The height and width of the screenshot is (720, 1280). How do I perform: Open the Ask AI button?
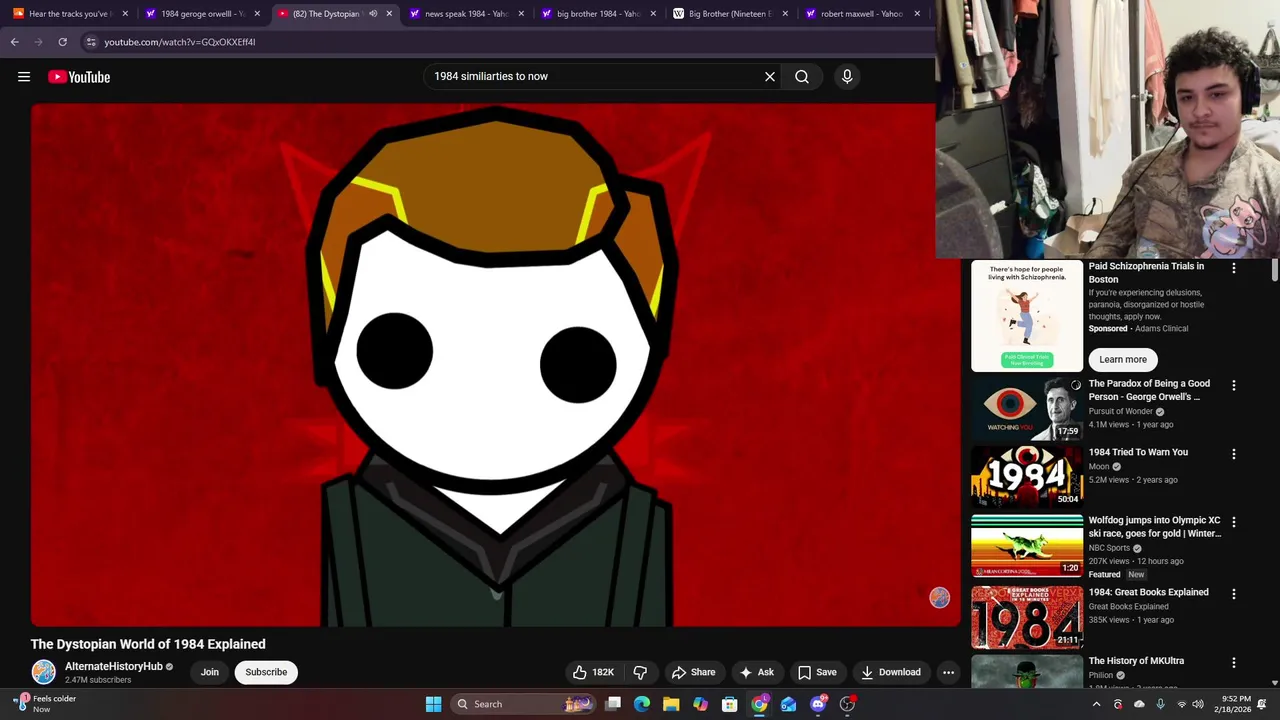[756, 672]
